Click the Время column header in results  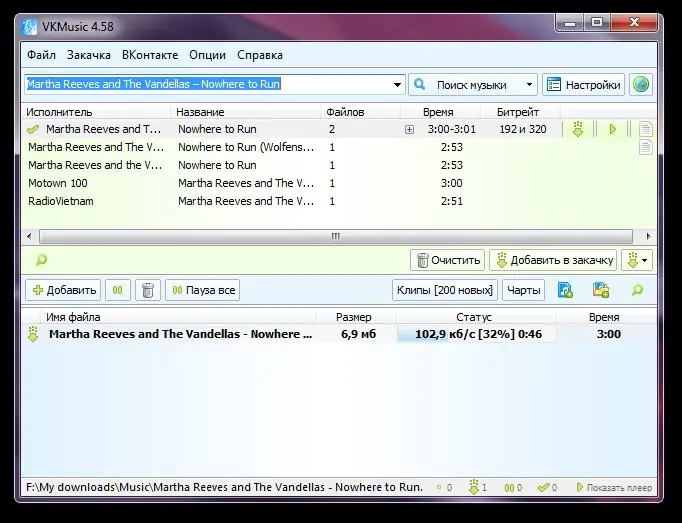pyautogui.click(x=440, y=112)
